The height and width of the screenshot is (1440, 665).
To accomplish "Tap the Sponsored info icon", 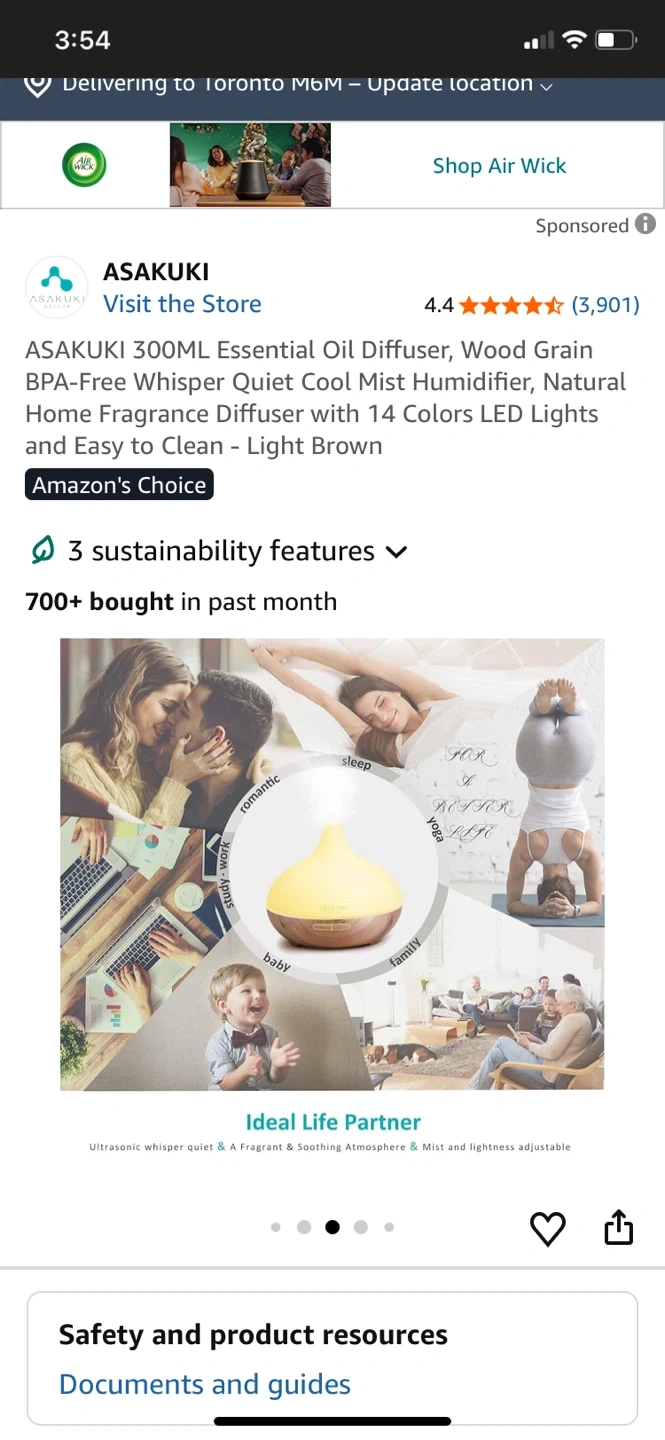I will click(646, 225).
